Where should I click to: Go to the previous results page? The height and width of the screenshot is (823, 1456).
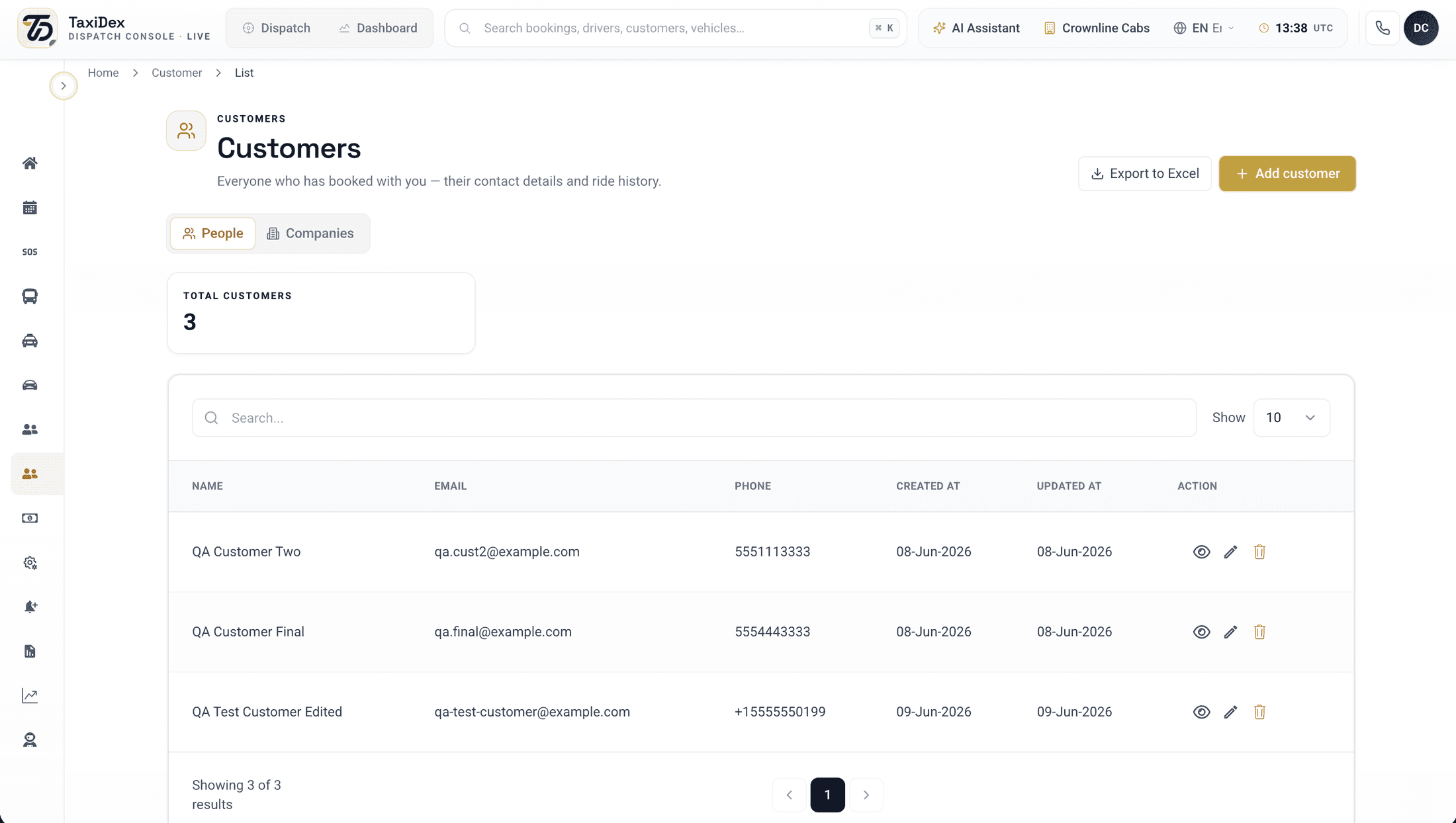coord(789,795)
